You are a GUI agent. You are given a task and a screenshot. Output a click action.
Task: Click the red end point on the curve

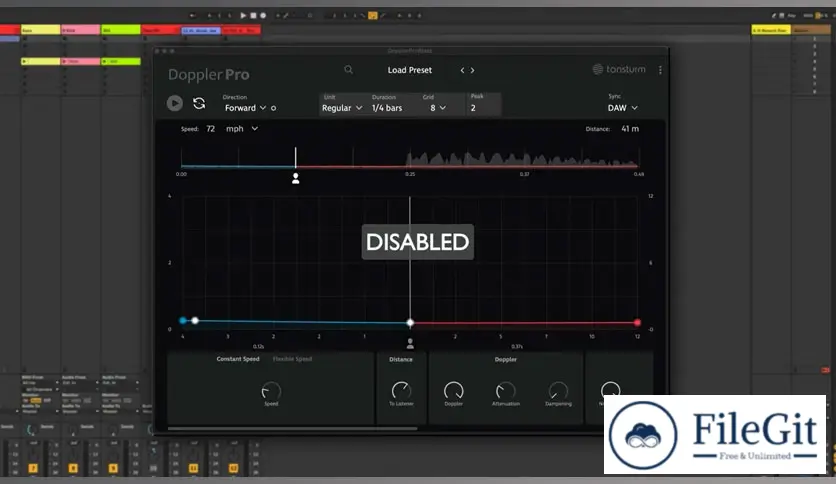coord(637,322)
